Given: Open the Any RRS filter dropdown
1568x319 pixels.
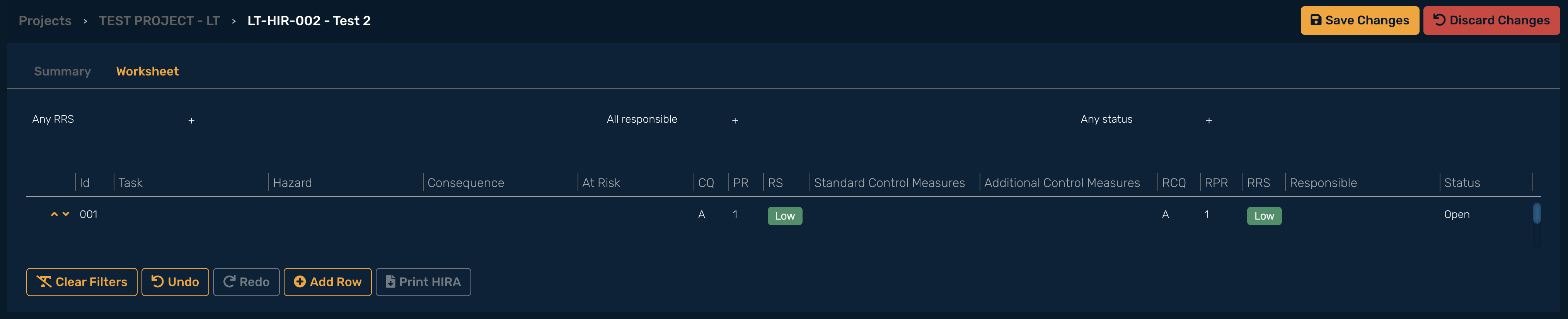Looking at the screenshot, I should (113, 120).
